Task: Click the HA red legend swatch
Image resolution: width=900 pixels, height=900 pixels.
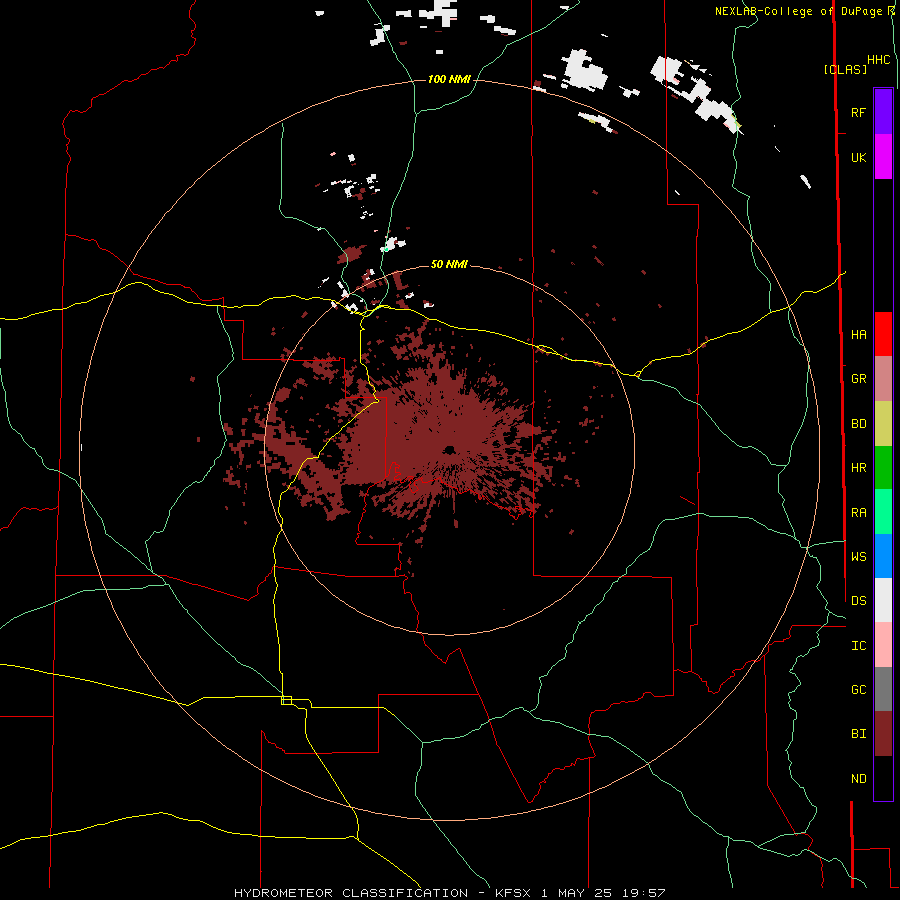Action: click(883, 334)
